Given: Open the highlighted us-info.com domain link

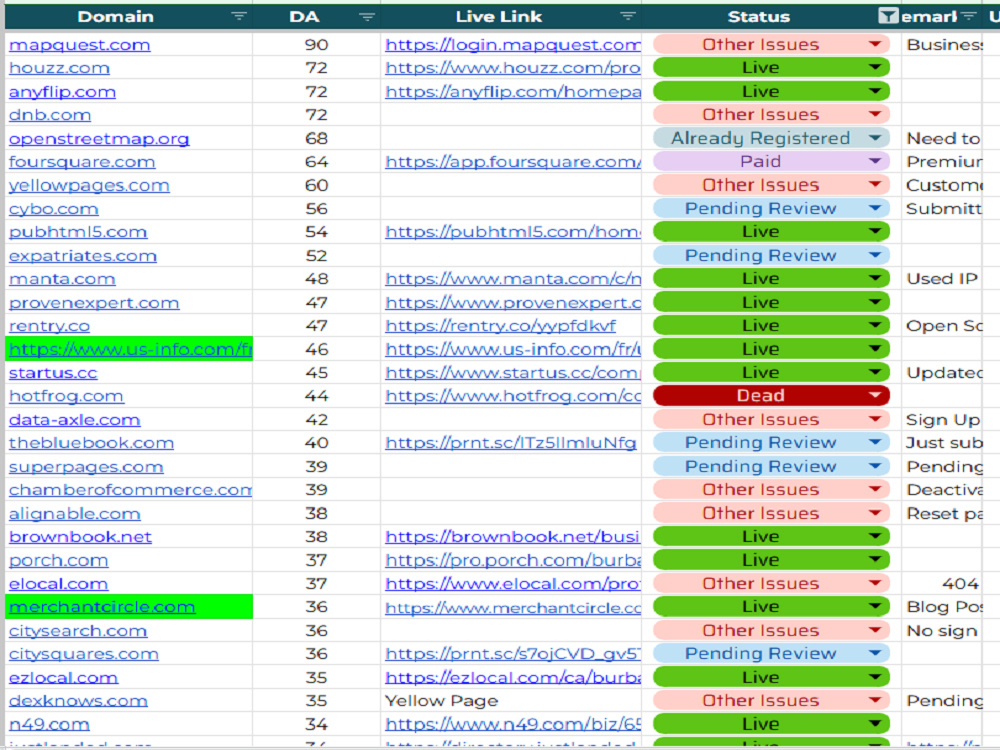Looking at the screenshot, I should coord(130,349).
